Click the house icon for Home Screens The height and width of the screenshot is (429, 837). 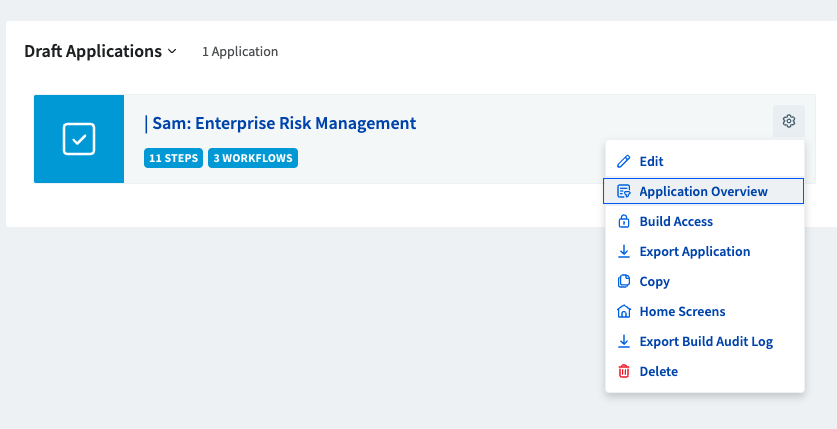(623, 311)
